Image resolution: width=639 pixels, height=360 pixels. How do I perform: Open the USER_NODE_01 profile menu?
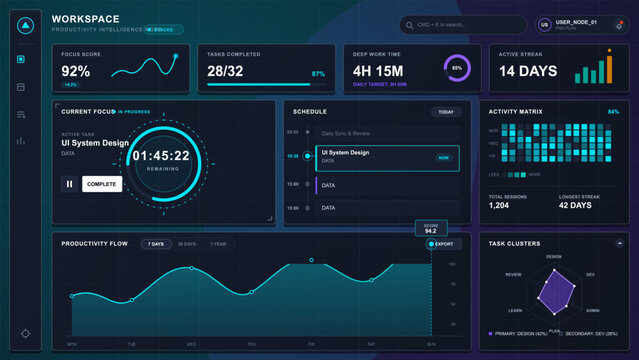(582, 25)
